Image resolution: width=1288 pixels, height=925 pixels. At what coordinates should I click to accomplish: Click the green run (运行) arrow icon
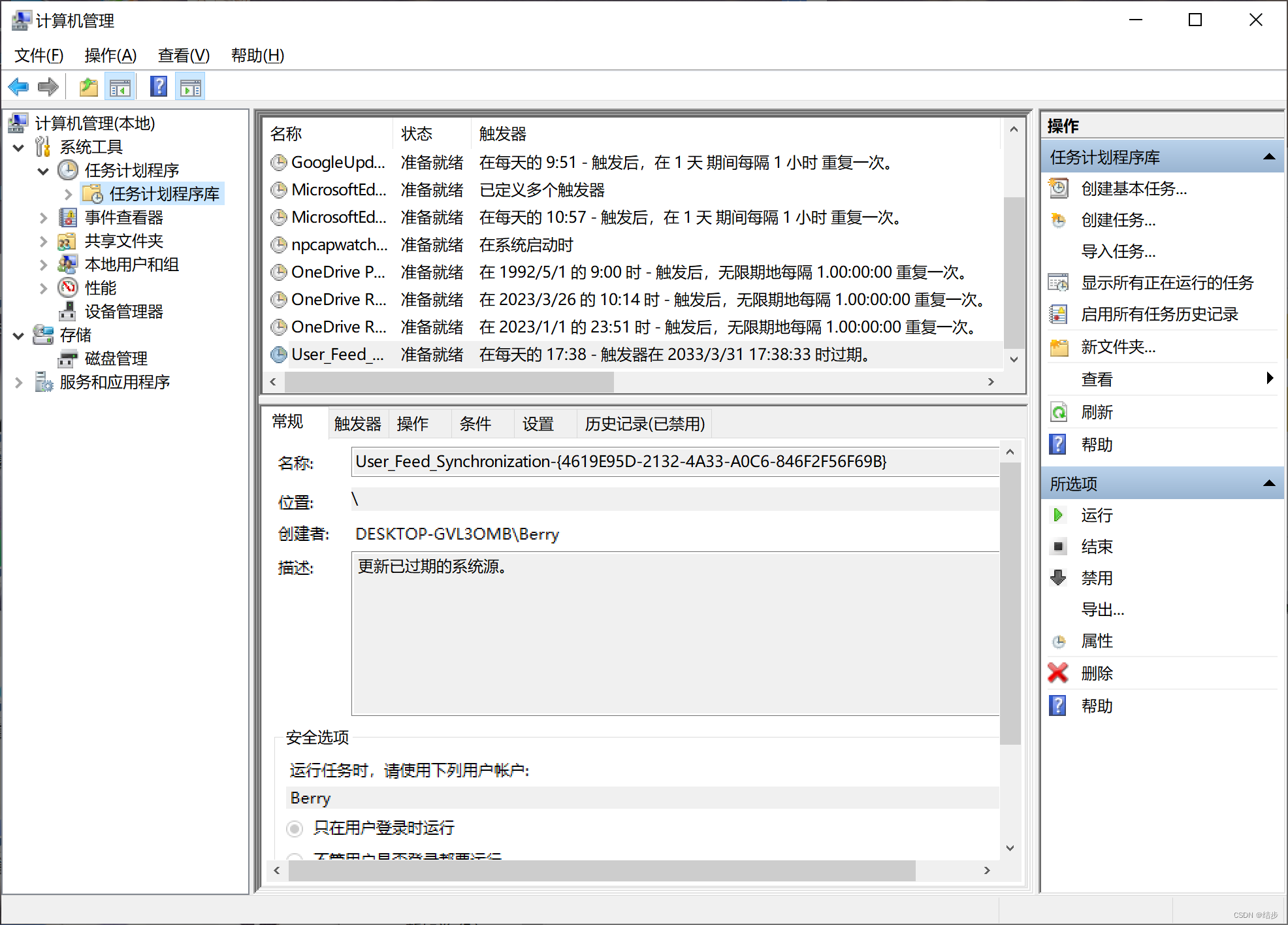1057,515
